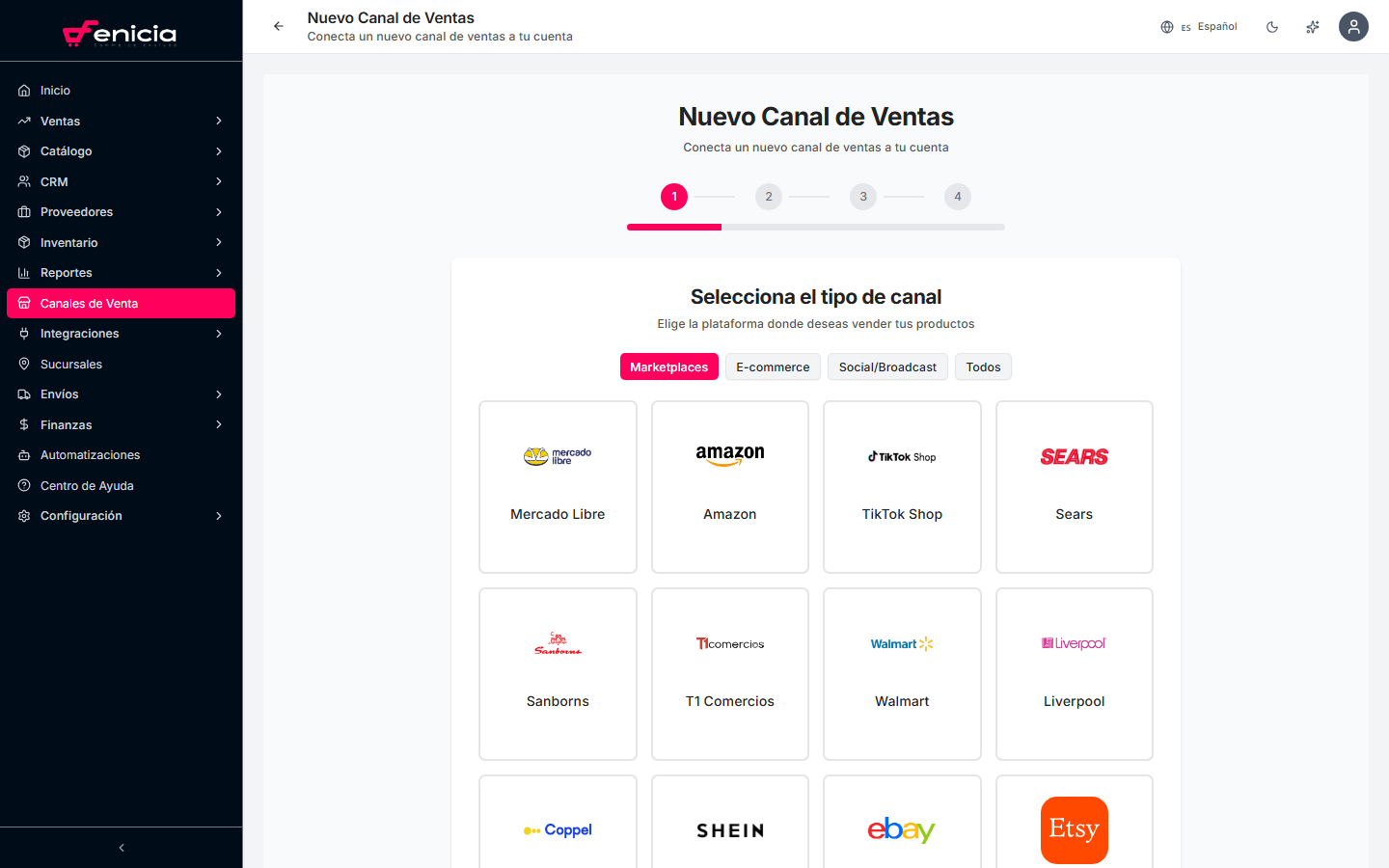Choose the Mercado Libre channel card
This screenshot has height=868, width=1389.
558,487
